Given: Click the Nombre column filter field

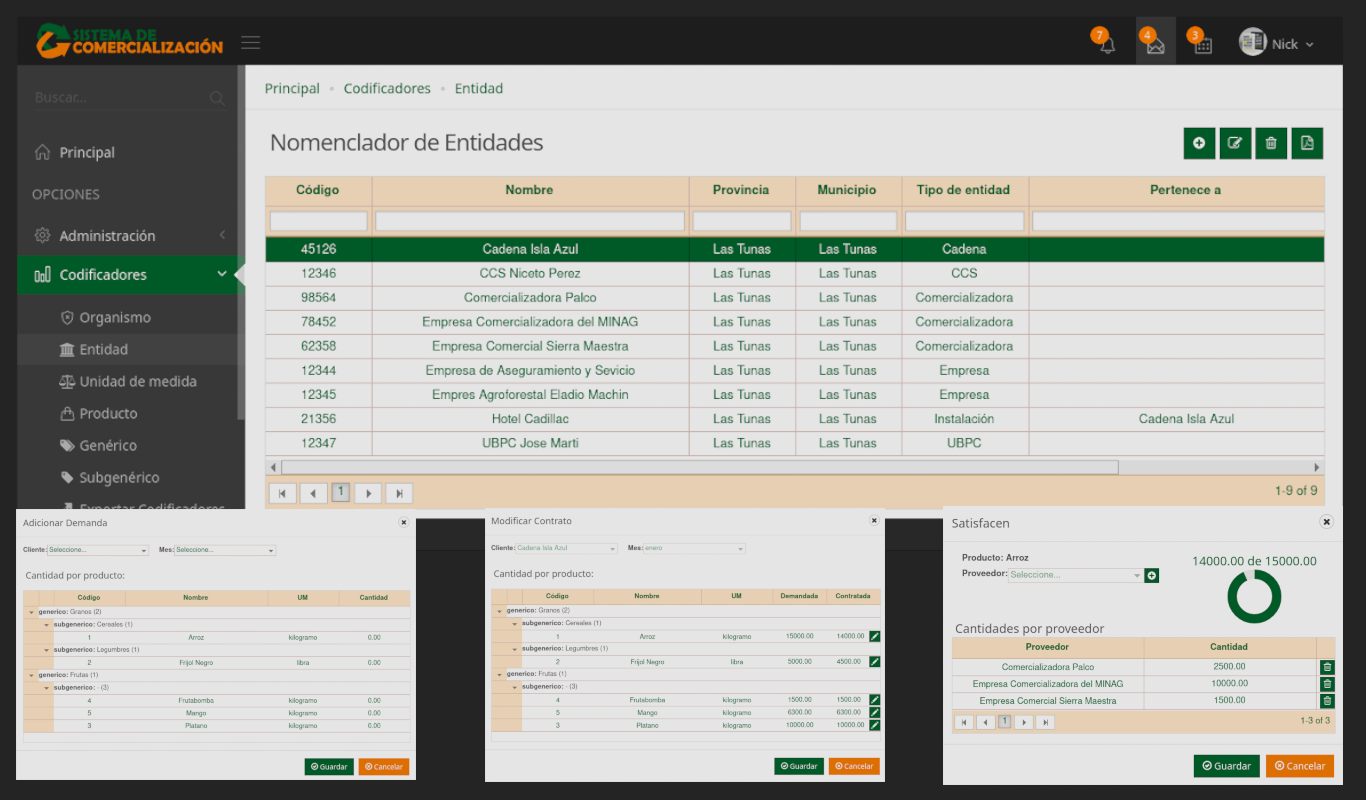Looking at the screenshot, I should pos(530,221).
